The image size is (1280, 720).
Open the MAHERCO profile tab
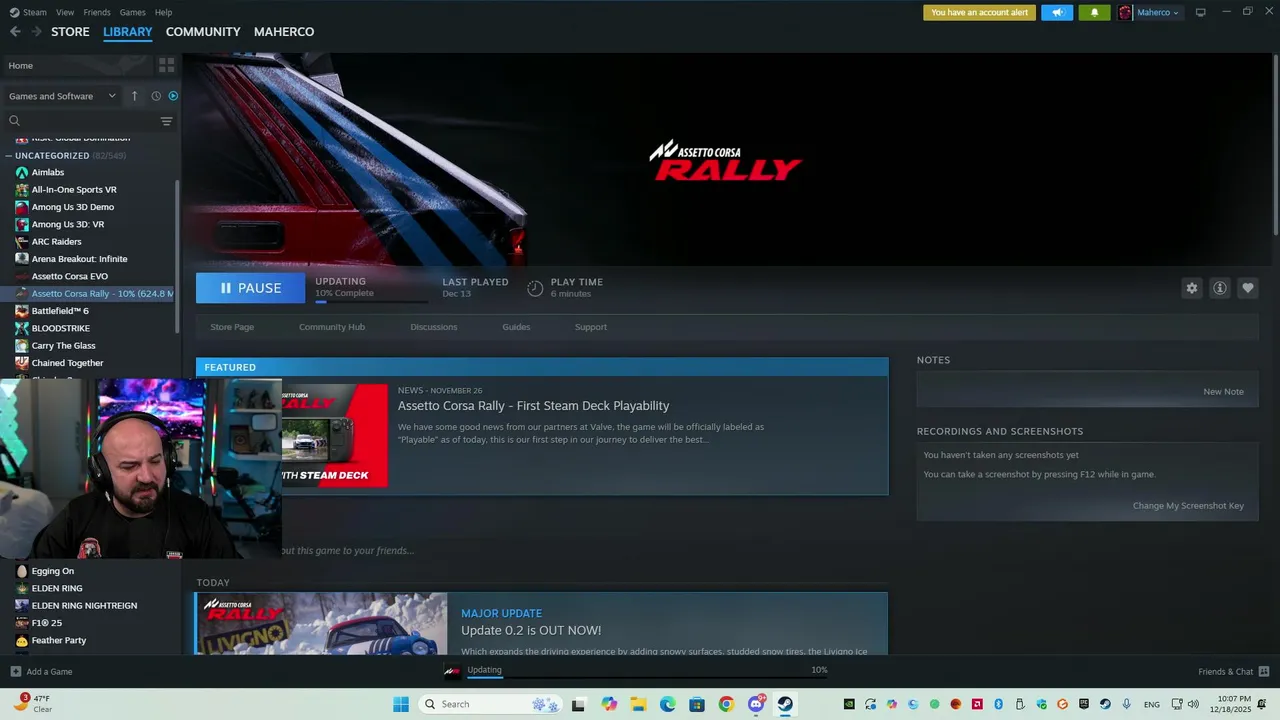[284, 32]
